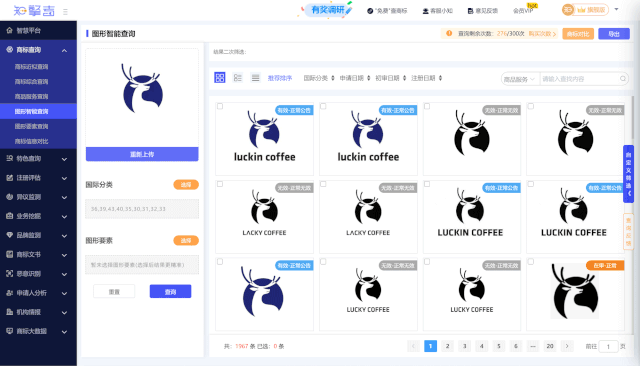Click the 导出 export button
The image size is (640, 366).
614,34
